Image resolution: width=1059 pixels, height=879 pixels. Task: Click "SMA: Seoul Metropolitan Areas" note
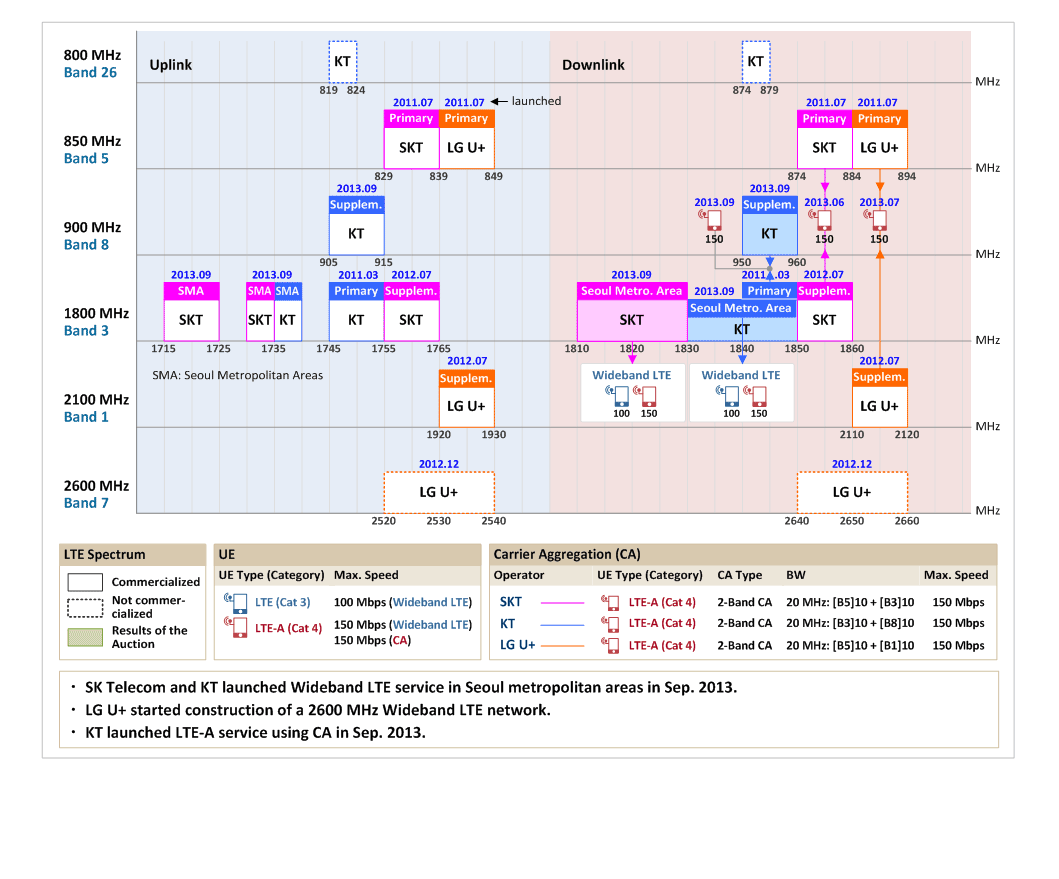click(x=237, y=375)
